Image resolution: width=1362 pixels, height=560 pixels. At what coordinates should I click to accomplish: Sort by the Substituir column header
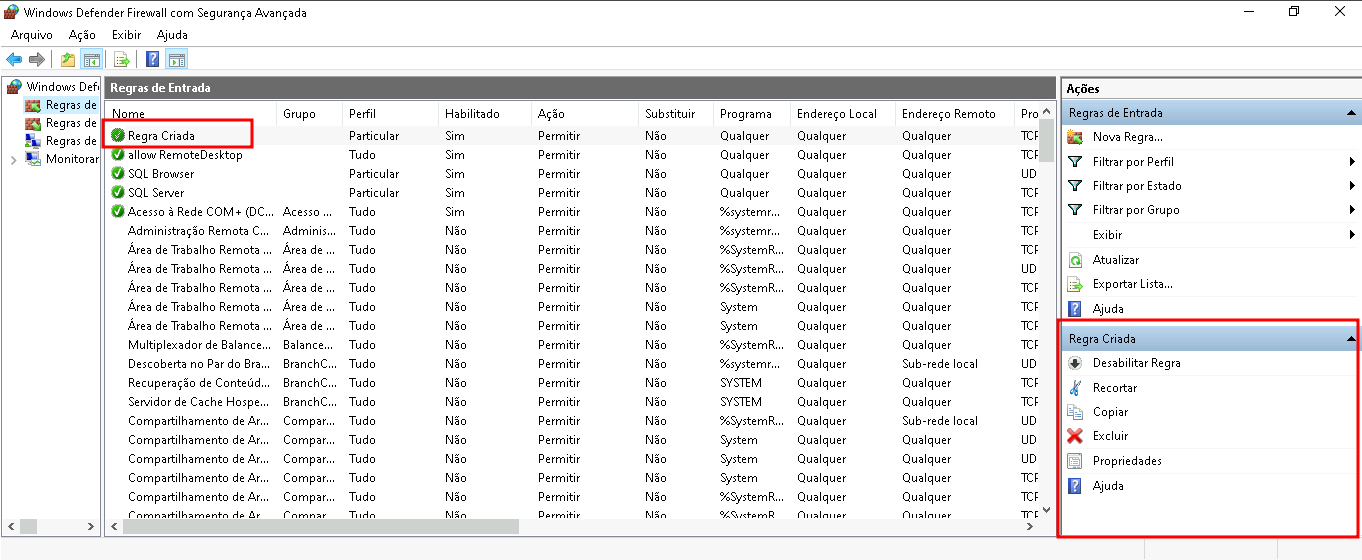[x=676, y=113]
